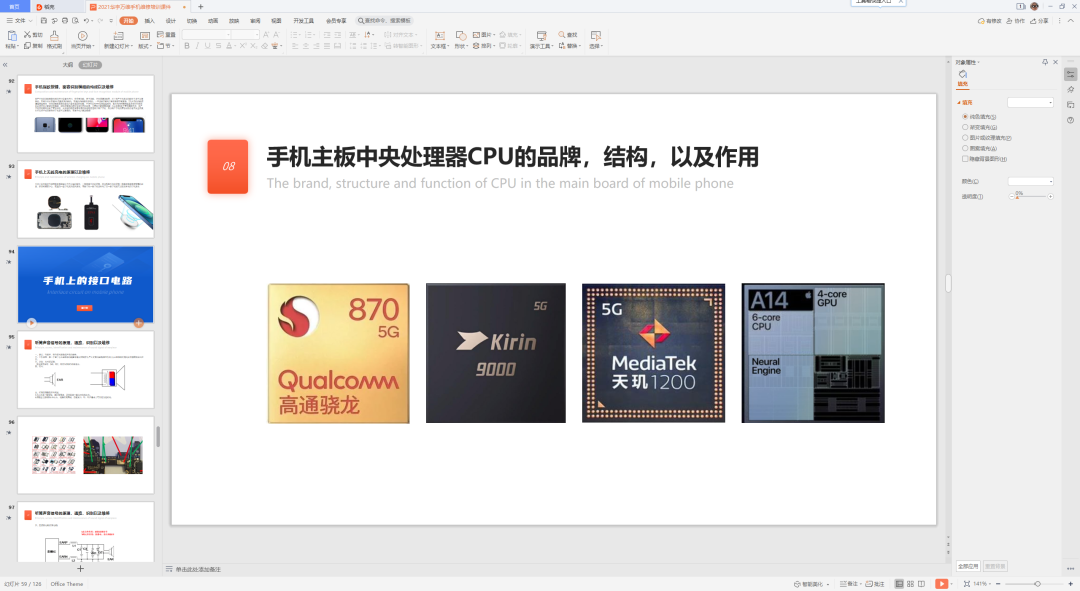Select the MediaTek 1200 chip image

click(x=654, y=353)
